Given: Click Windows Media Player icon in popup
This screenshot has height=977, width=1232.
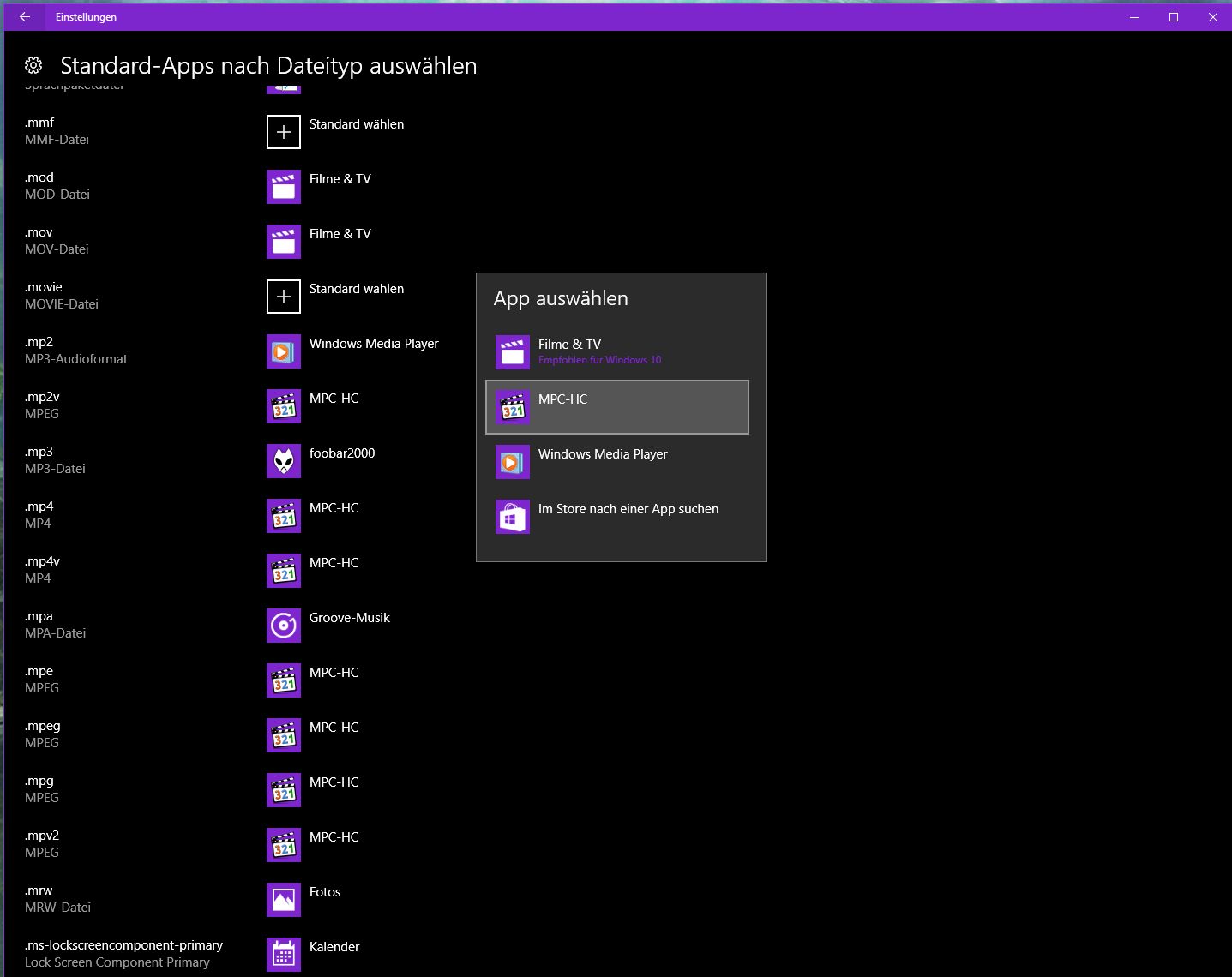Looking at the screenshot, I should [513, 462].
